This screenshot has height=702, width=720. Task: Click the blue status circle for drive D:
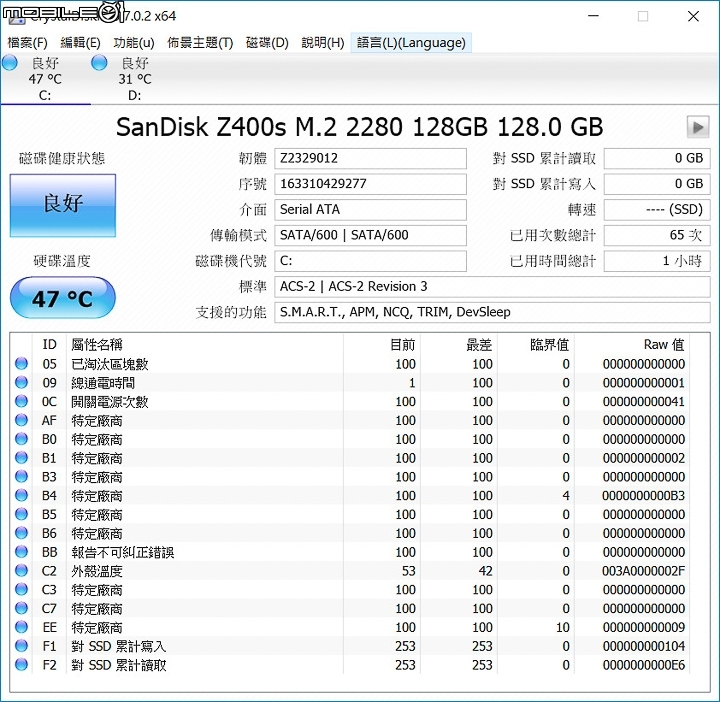coord(99,62)
